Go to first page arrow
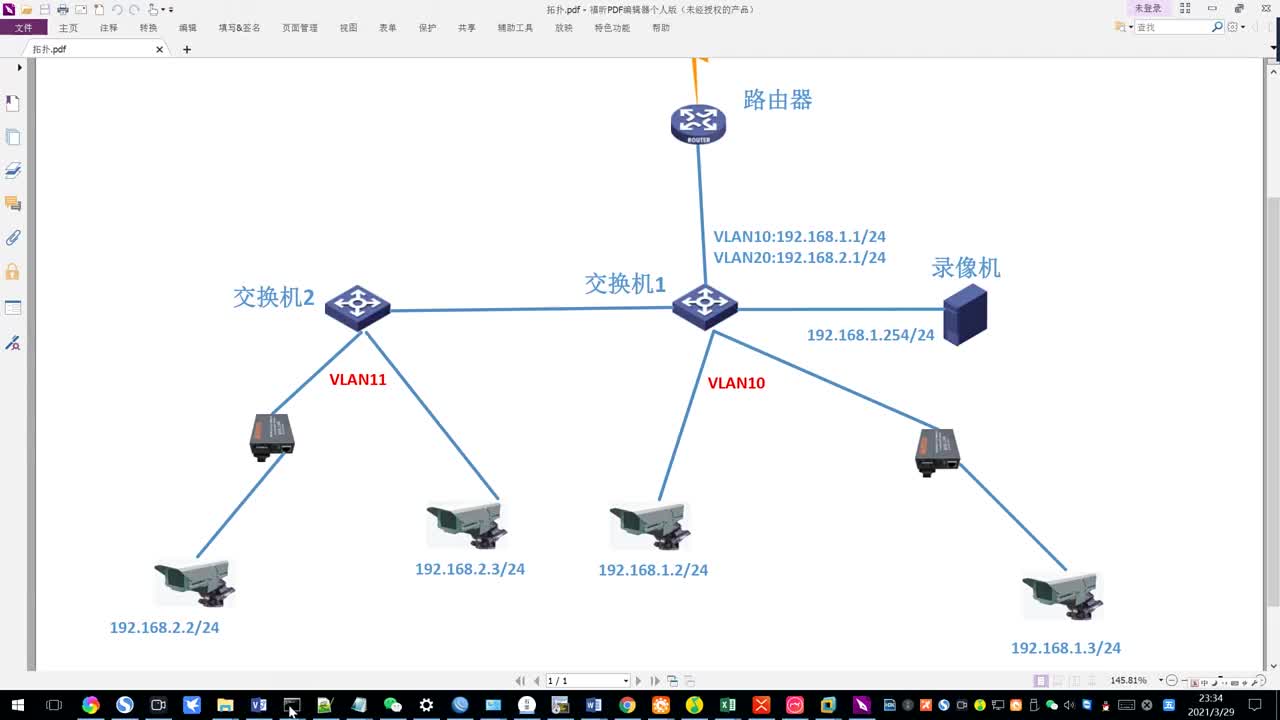The image size is (1280, 720). tap(522, 681)
